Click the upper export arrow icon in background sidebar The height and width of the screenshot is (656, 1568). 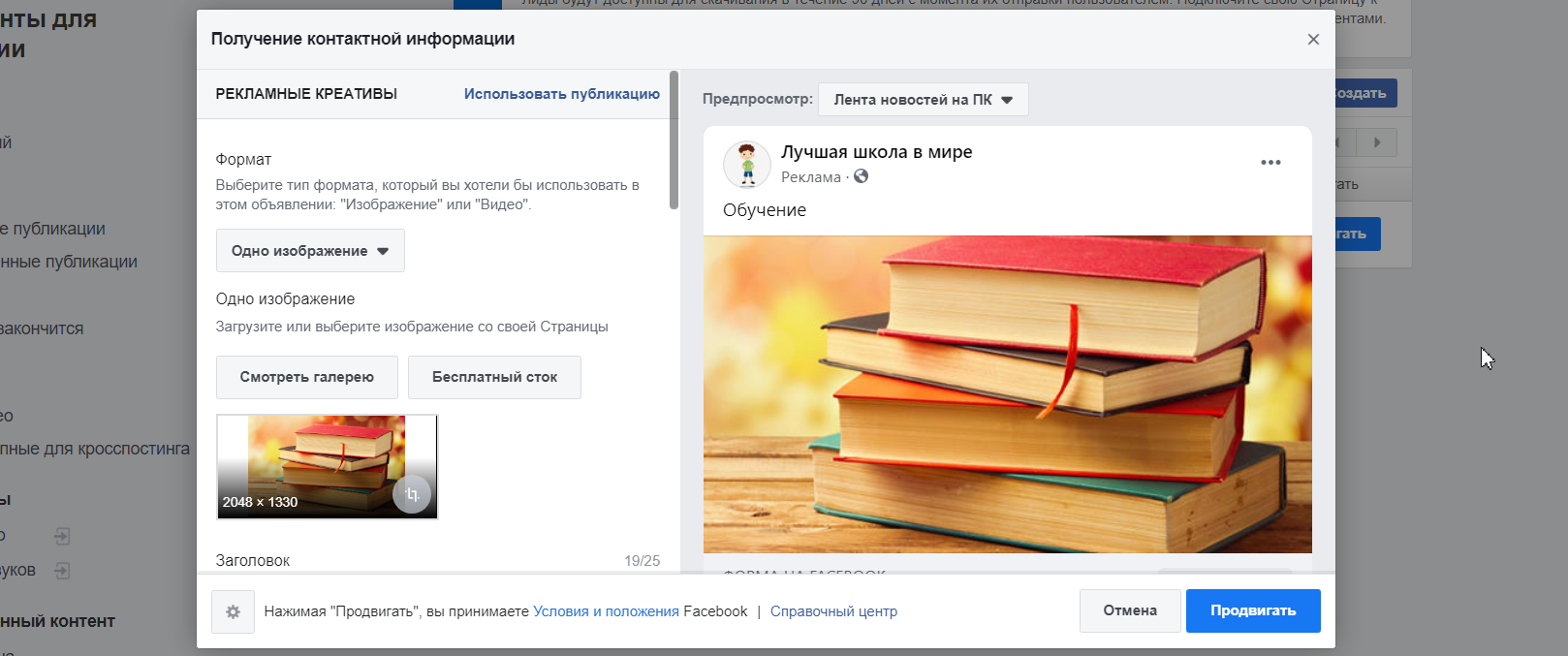click(62, 536)
